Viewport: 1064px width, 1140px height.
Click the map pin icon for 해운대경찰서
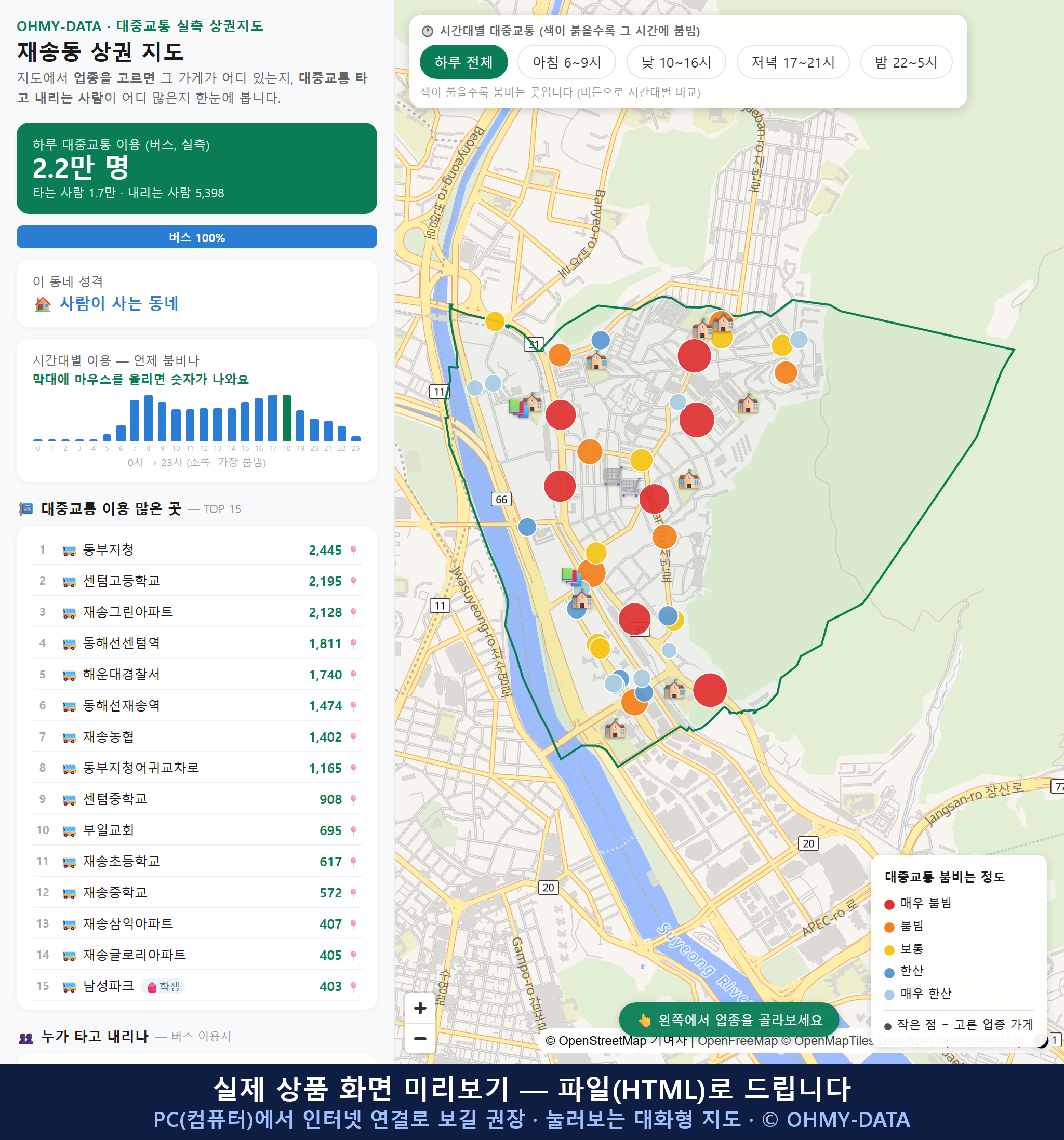pyautogui.click(x=353, y=675)
